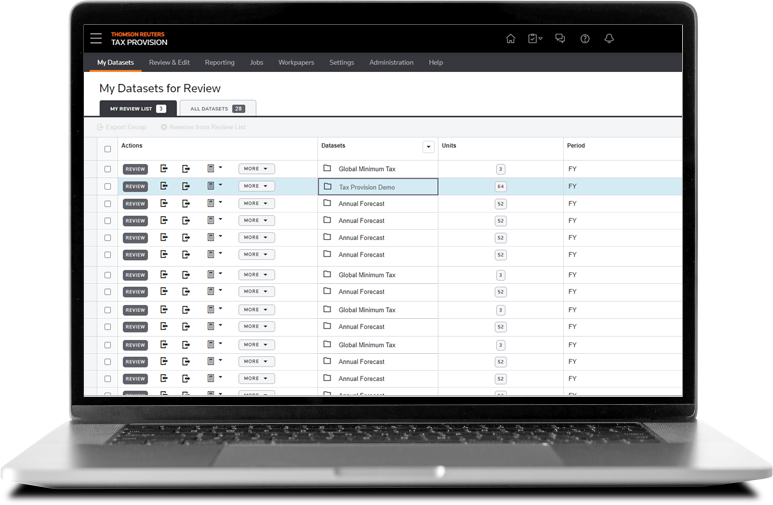Open the Workpapers menu
773x505 pixels.
pos(296,62)
